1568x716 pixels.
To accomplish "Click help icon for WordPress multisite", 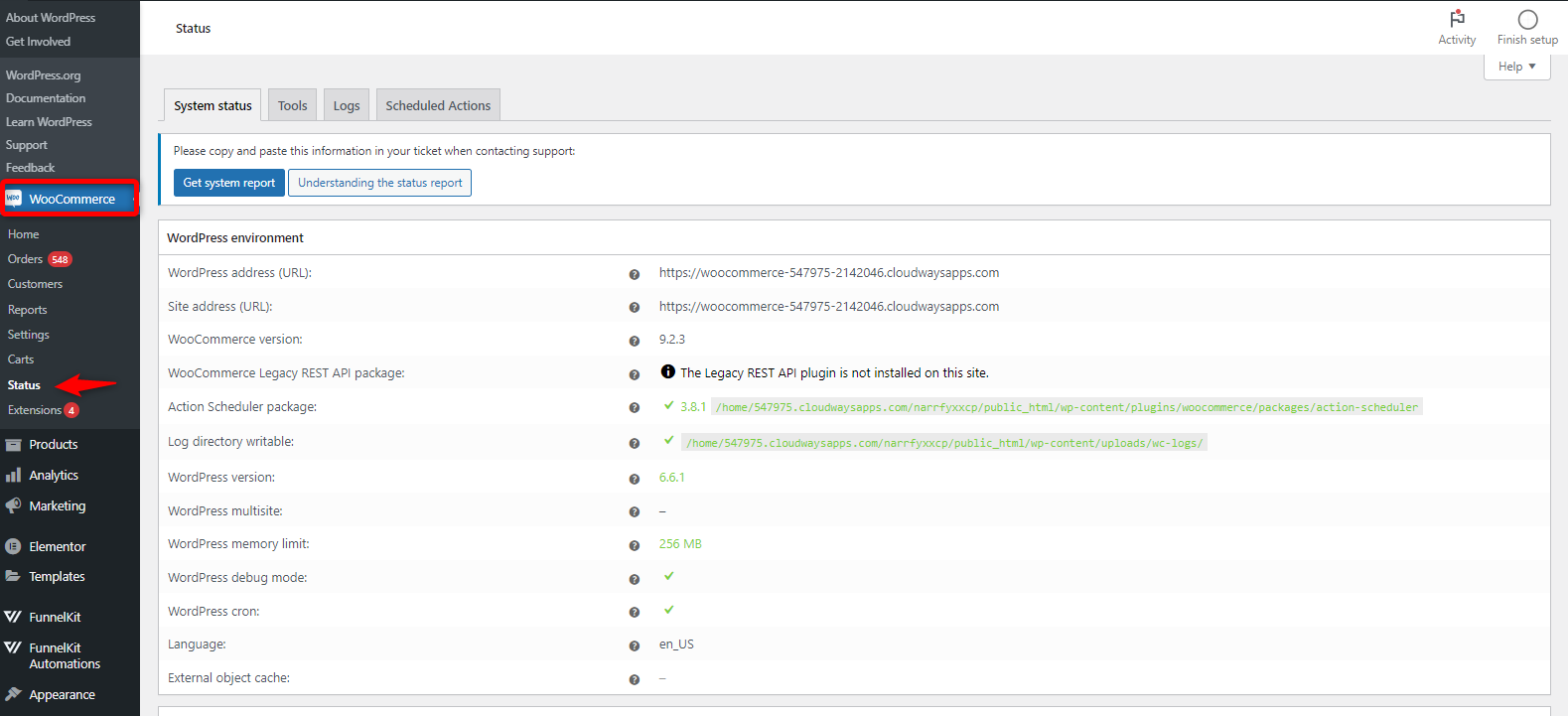I will pyautogui.click(x=635, y=512).
